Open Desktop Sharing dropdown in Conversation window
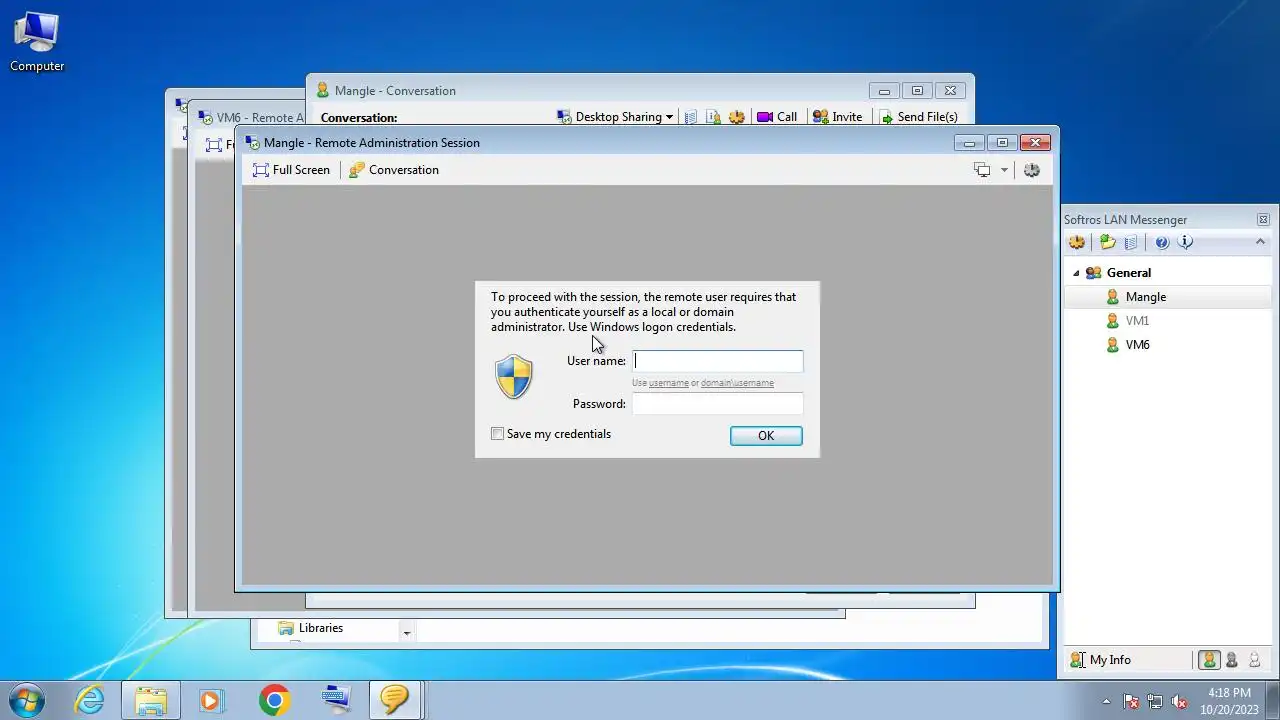 click(615, 117)
